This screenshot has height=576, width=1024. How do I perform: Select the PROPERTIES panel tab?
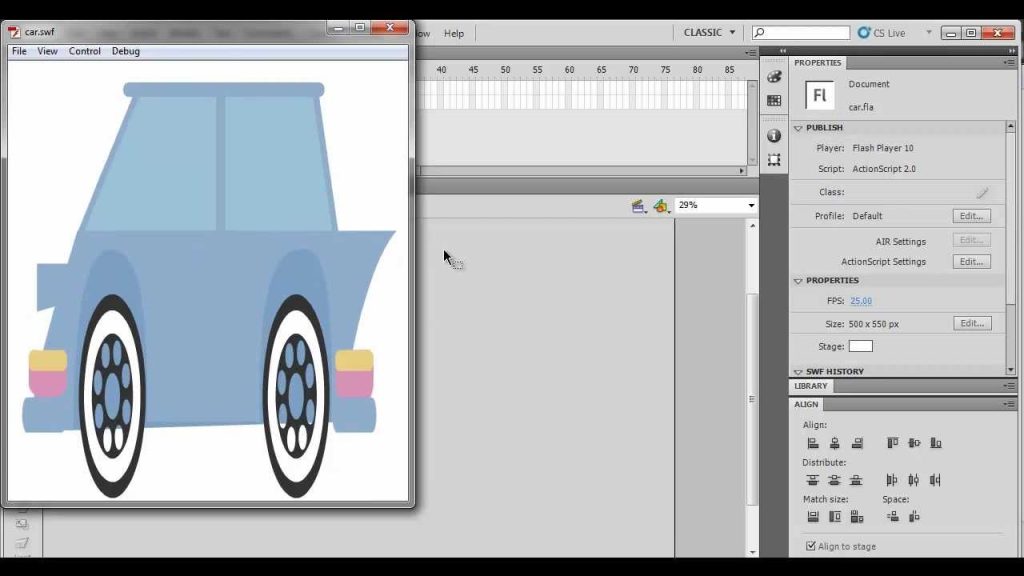[x=818, y=63]
